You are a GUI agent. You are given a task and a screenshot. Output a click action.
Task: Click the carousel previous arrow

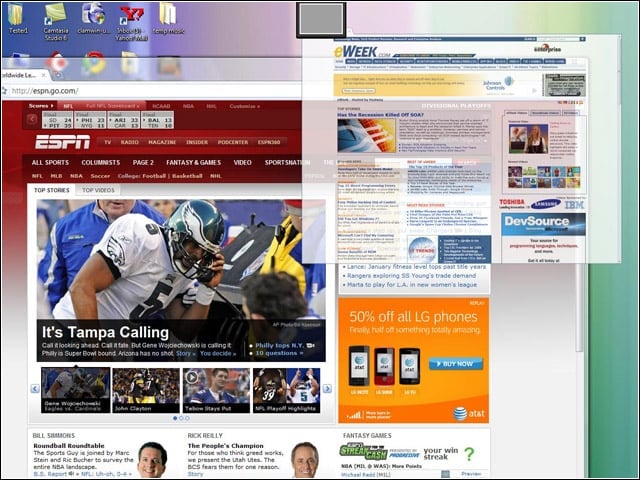35,389
